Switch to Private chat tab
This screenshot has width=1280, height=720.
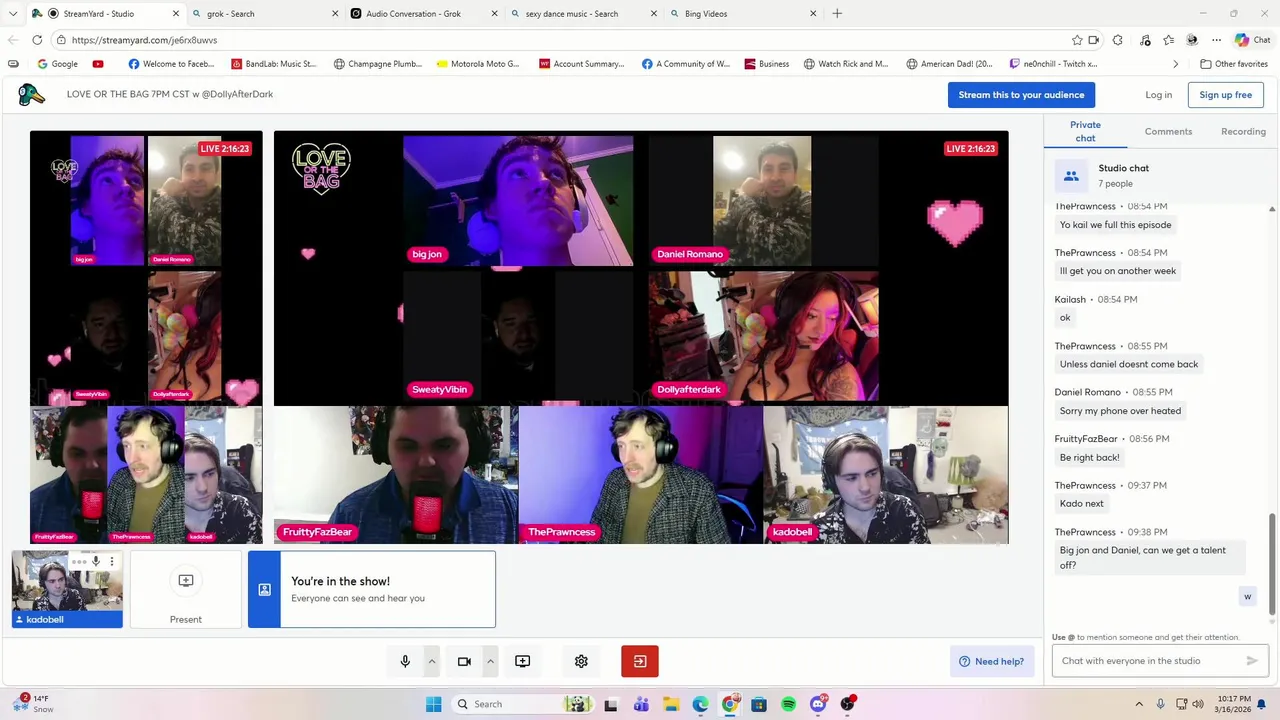[1085, 131]
